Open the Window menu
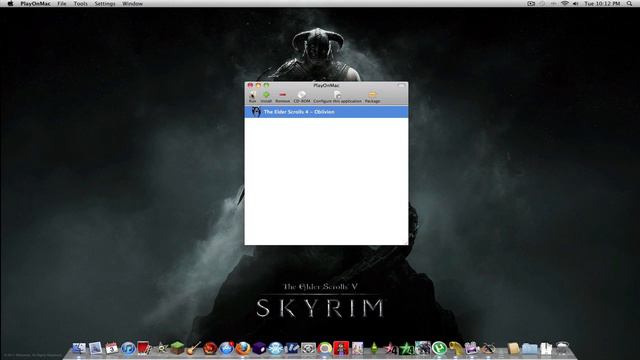Image resolution: width=640 pixels, height=360 pixels. (x=133, y=4)
